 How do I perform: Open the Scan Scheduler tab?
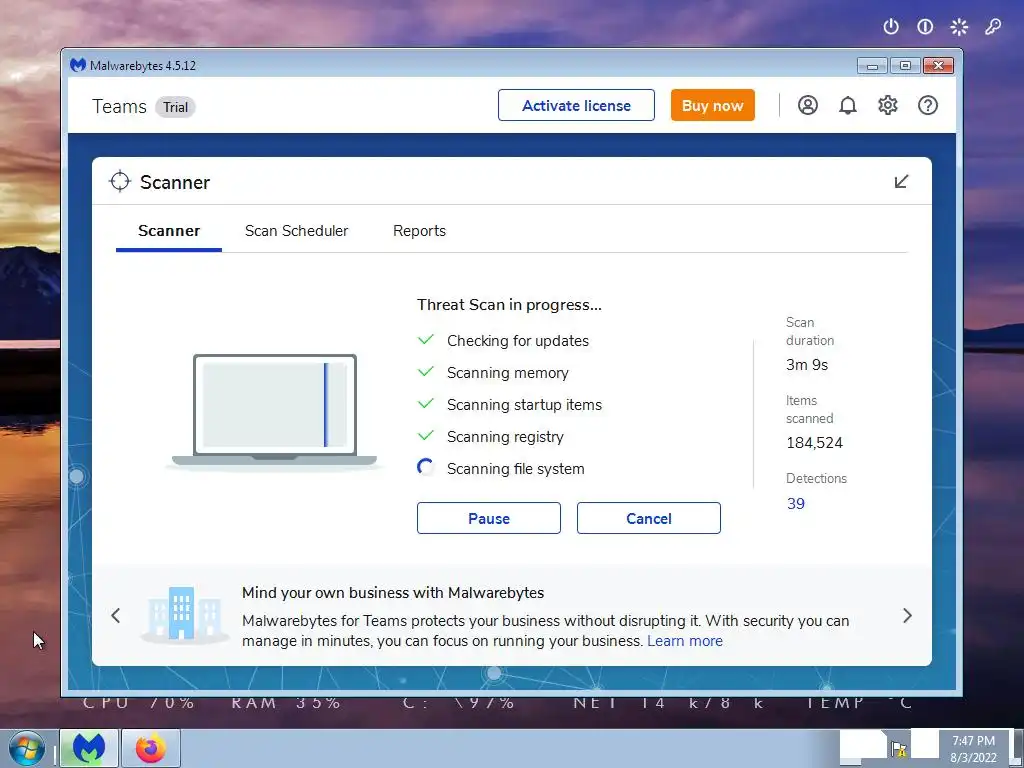tap(296, 231)
